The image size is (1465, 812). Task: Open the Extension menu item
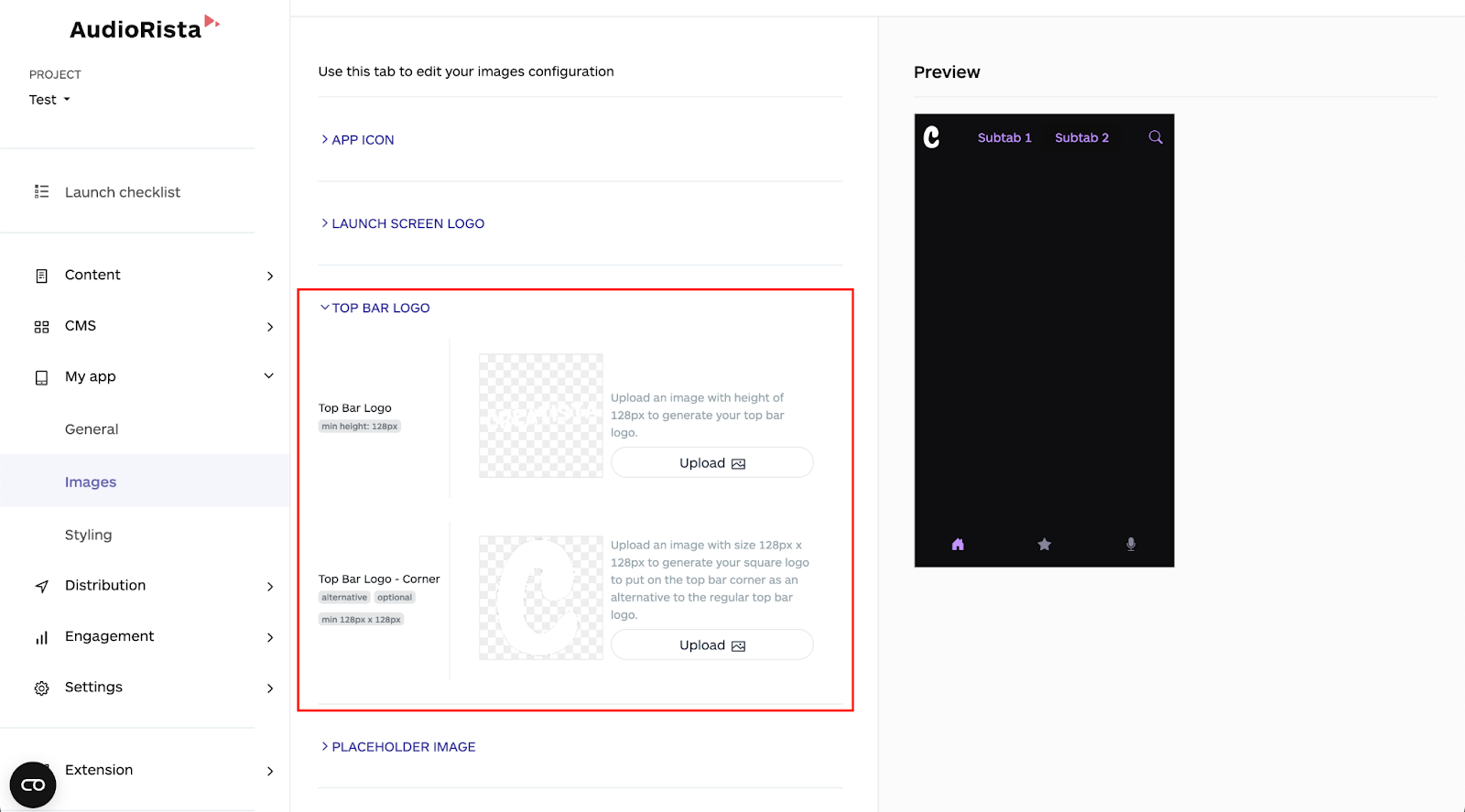[x=99, y=770]
